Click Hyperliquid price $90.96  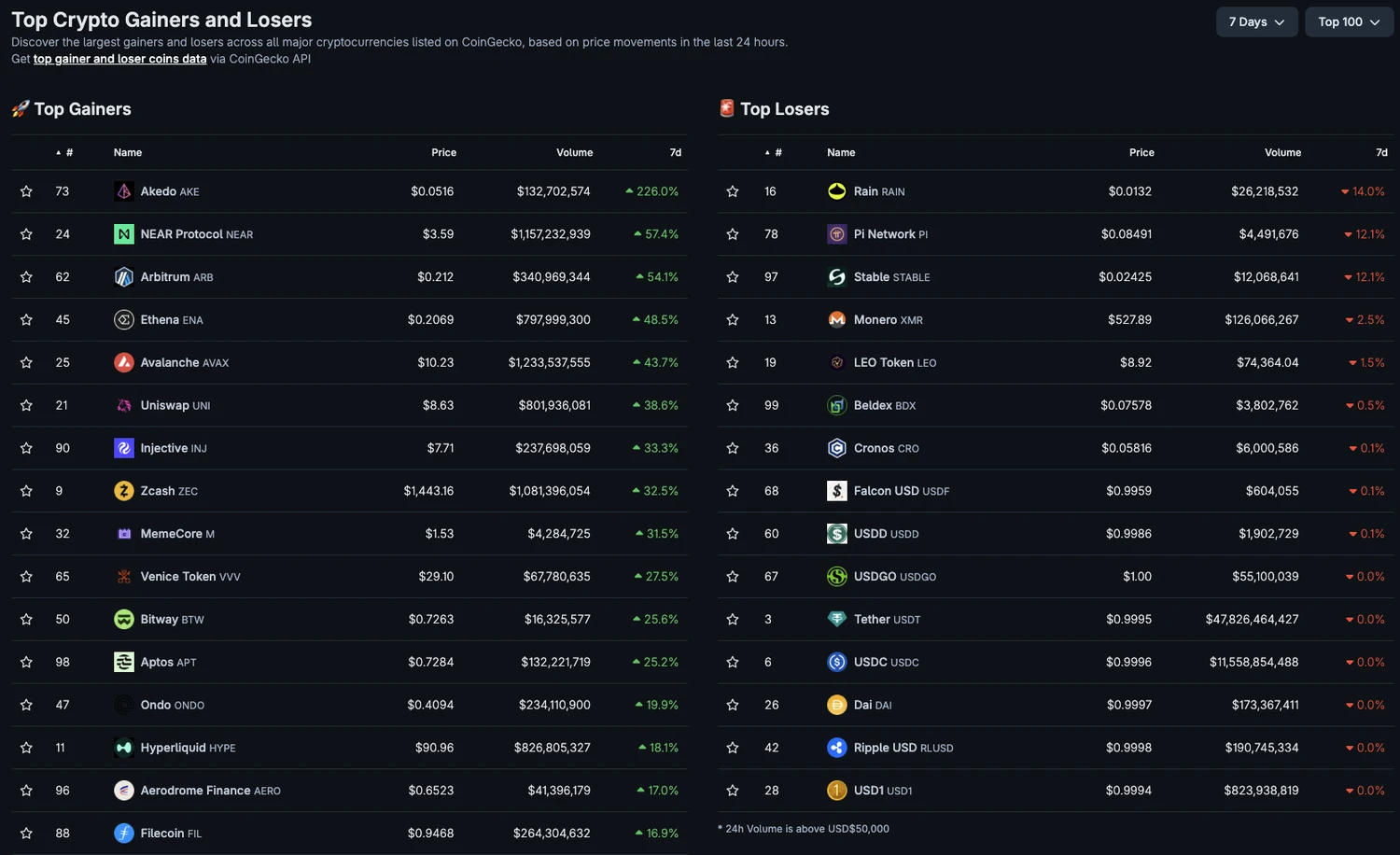(434, 748)
